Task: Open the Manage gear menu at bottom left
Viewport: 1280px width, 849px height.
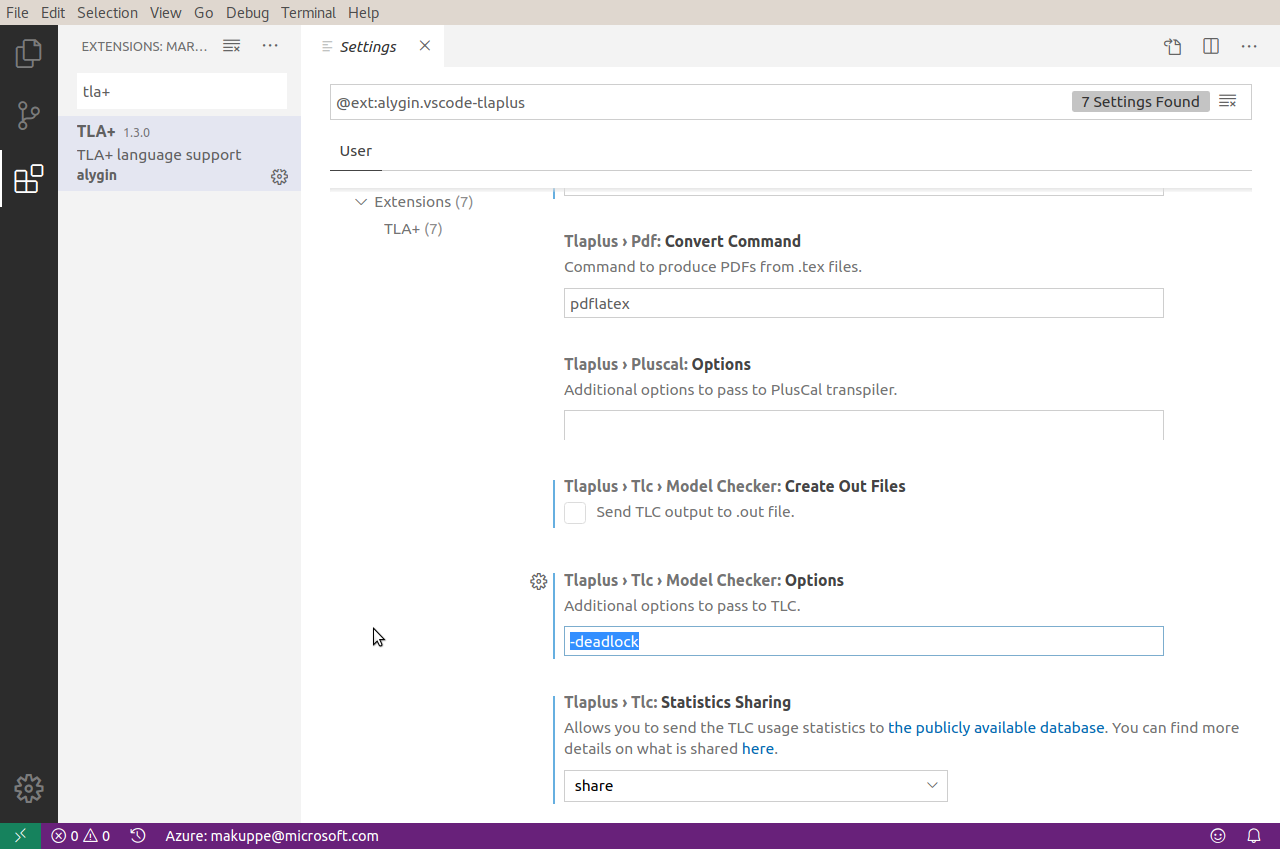Action: tap(29, 788)
